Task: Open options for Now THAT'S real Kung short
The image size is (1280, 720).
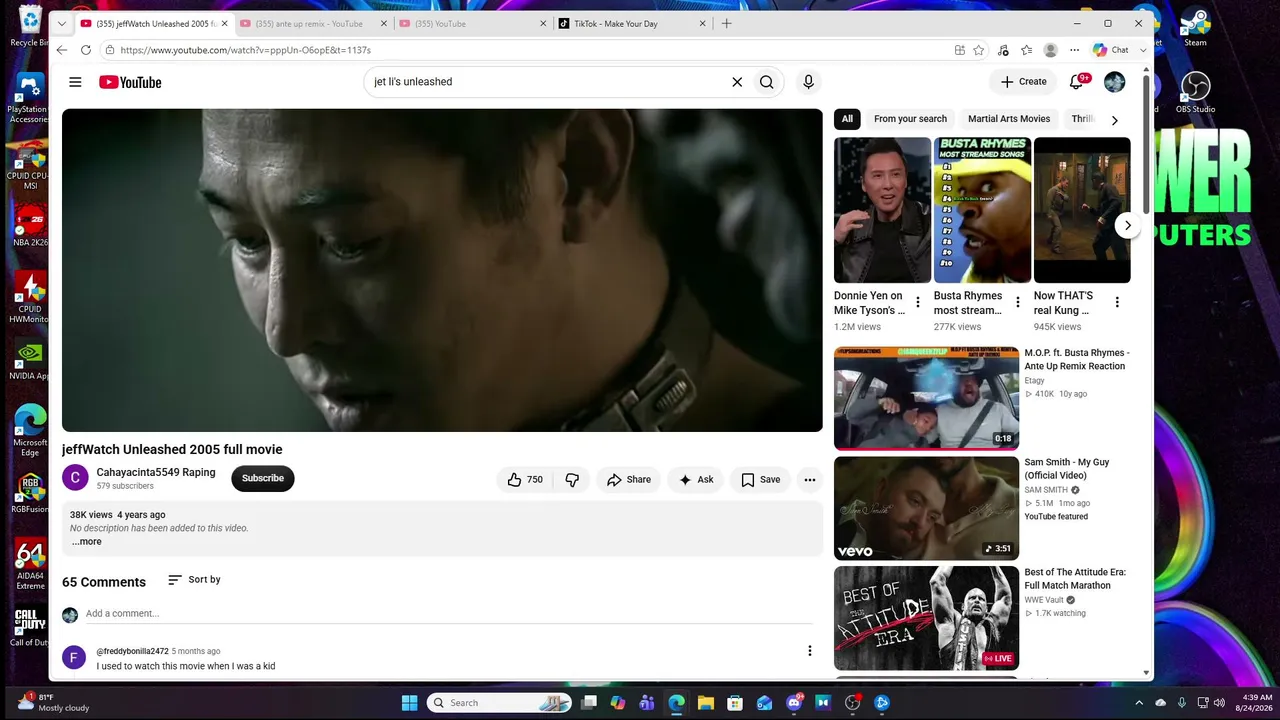Action: pos(1117,302)
